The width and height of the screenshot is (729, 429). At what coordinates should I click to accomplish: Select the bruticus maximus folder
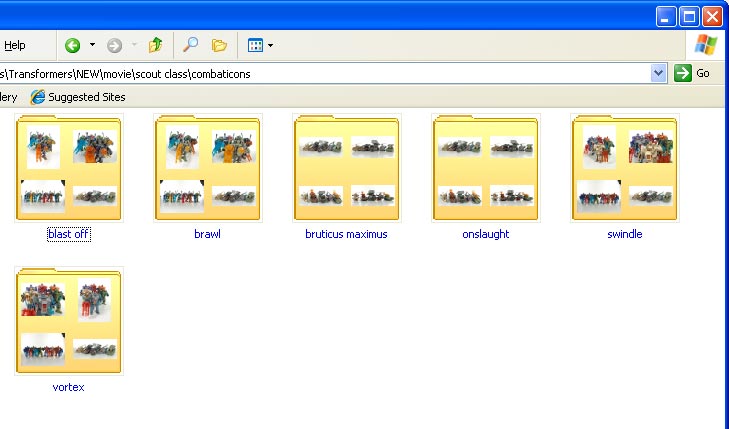click(x=346, y=169)
